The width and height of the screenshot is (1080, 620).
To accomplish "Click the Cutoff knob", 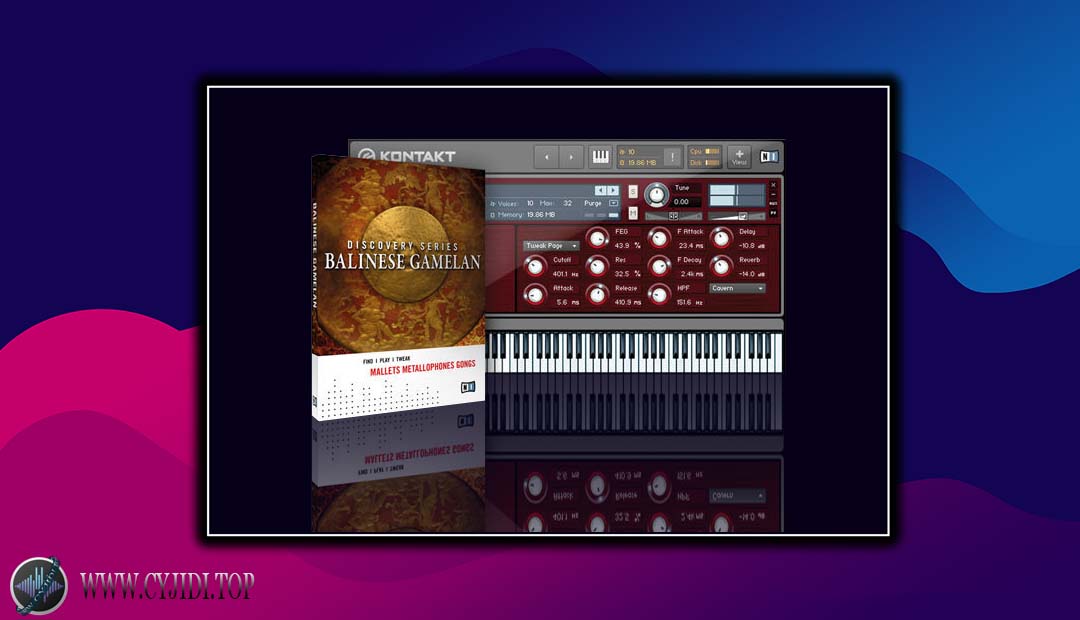I will [x=535, y=267].
